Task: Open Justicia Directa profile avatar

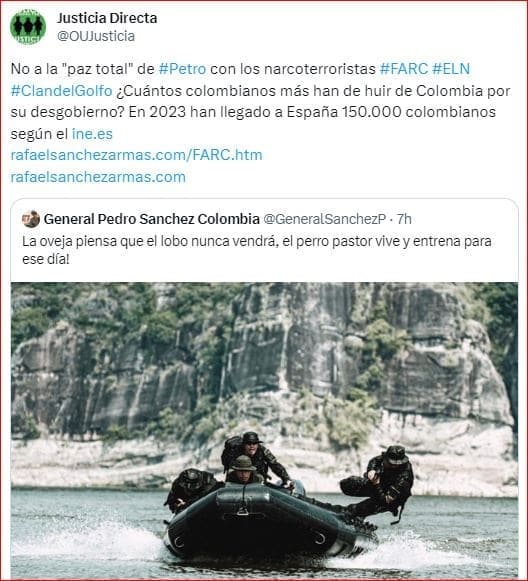Action: pyautogui.click(x=28, y=27)
